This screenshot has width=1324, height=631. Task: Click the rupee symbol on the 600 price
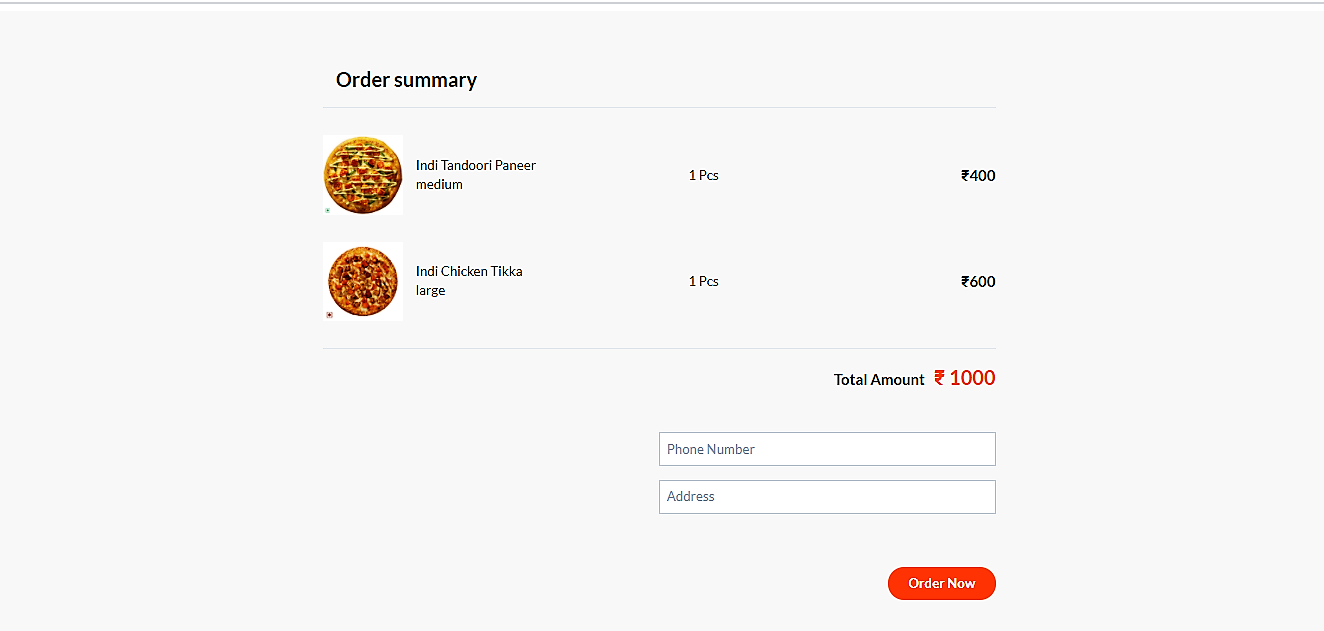click(963, 281)
